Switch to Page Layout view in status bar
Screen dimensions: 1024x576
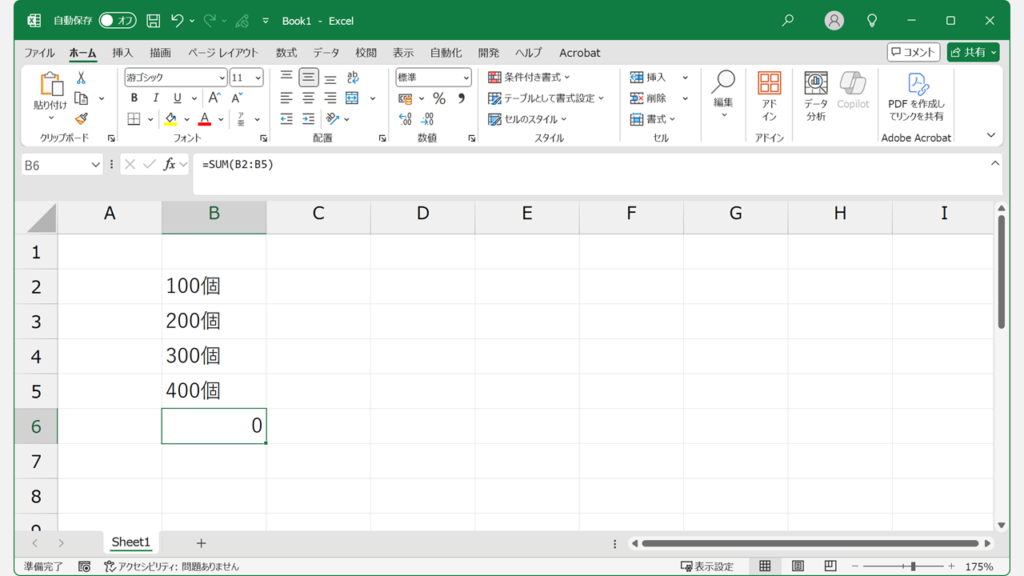point(797,566)
